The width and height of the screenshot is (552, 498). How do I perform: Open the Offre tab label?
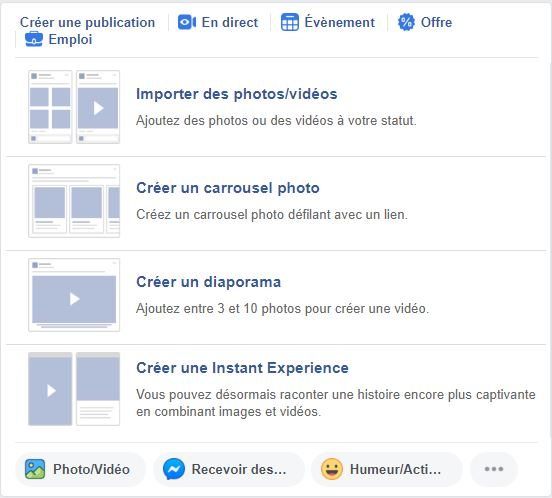(x=437, y=23)
